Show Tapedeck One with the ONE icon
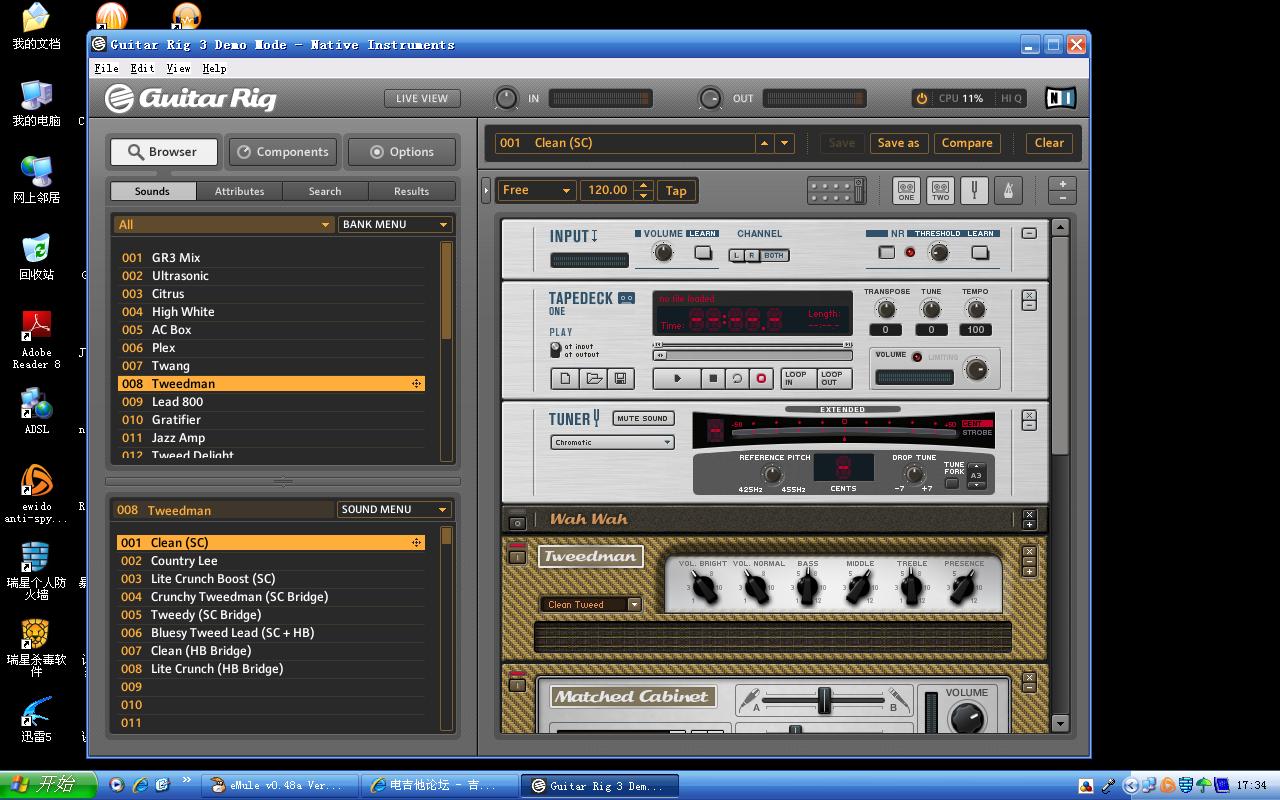The width and height of the screenshot is (1280, 800). point(906,190)
